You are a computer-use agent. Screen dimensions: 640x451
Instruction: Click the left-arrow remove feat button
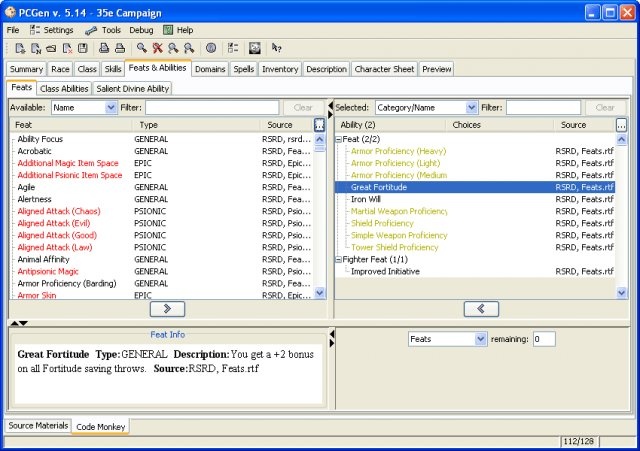click(481, 309)
